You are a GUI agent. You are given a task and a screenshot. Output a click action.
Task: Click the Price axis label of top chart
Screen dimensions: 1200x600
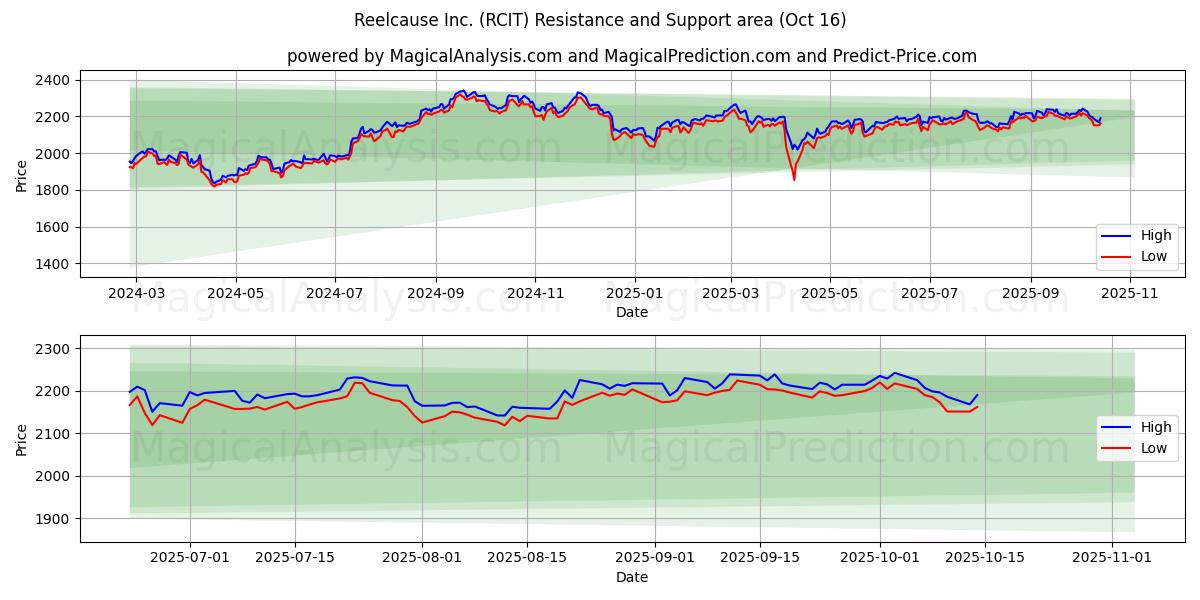[22, 174]
